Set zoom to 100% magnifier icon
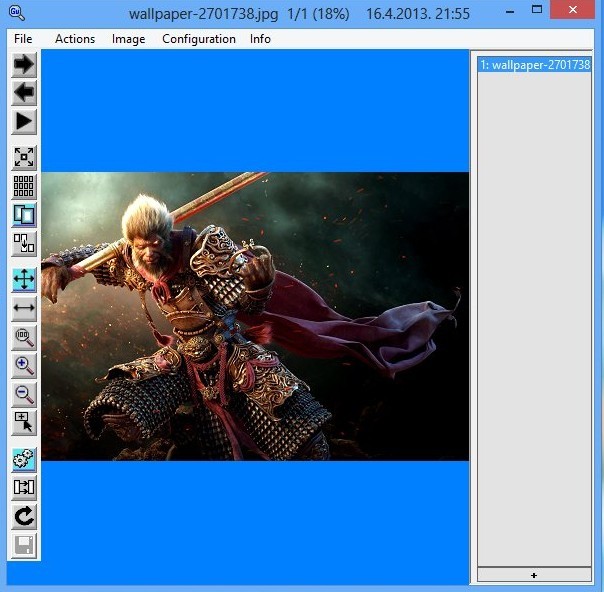 pos(24,337)
